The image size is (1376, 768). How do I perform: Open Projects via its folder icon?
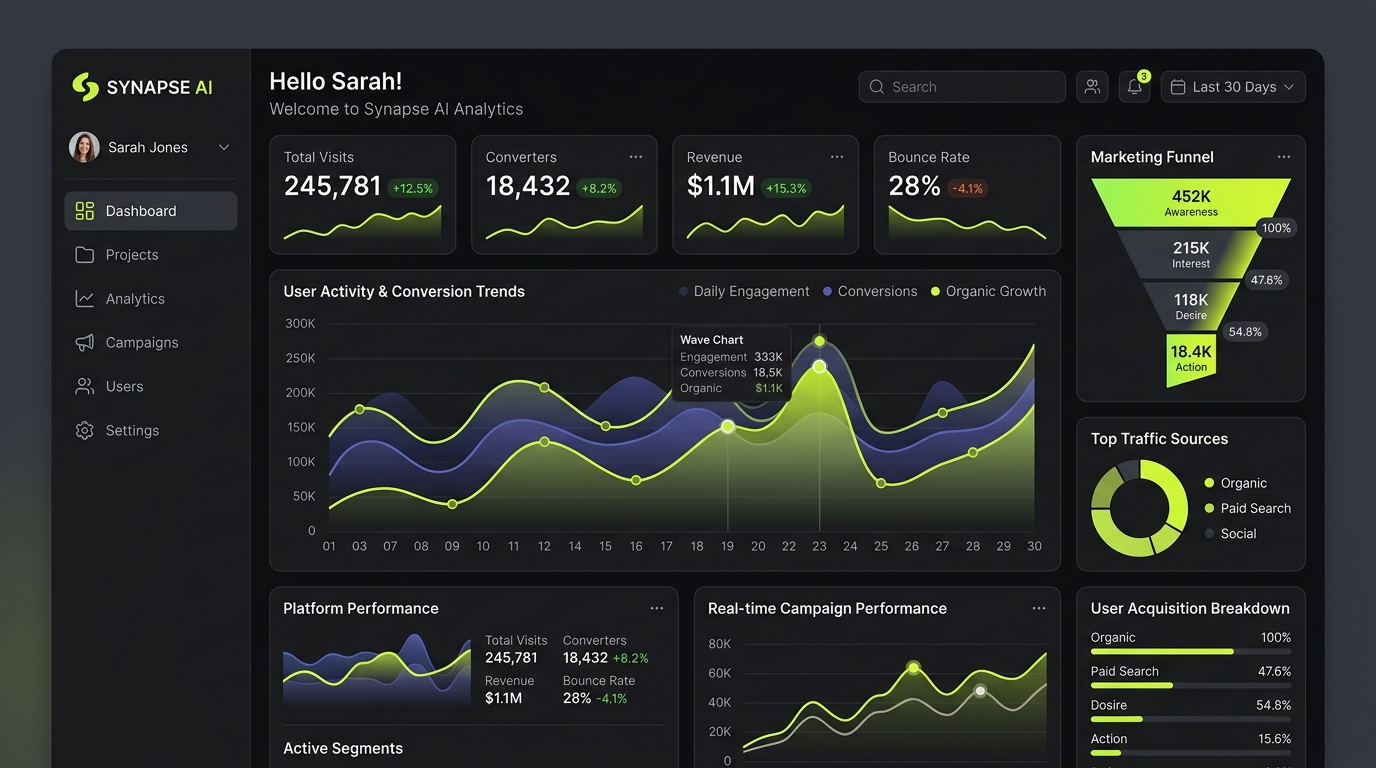85,255
